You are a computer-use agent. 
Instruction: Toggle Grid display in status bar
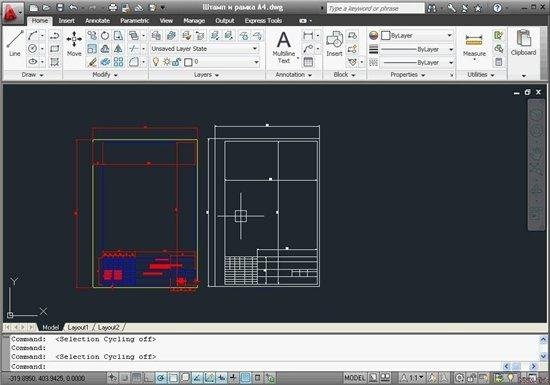(136, 378)
